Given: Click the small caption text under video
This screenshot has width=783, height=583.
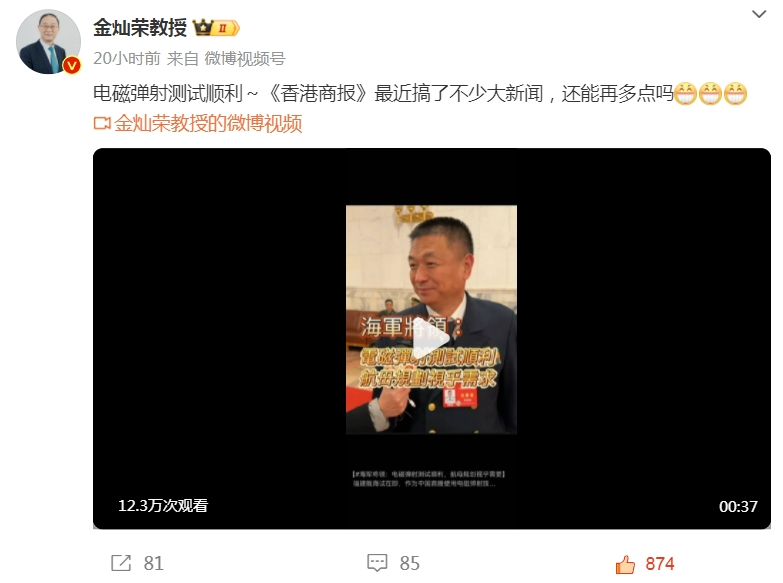Looking at the screenshot, I should click(x=429, y=478).
